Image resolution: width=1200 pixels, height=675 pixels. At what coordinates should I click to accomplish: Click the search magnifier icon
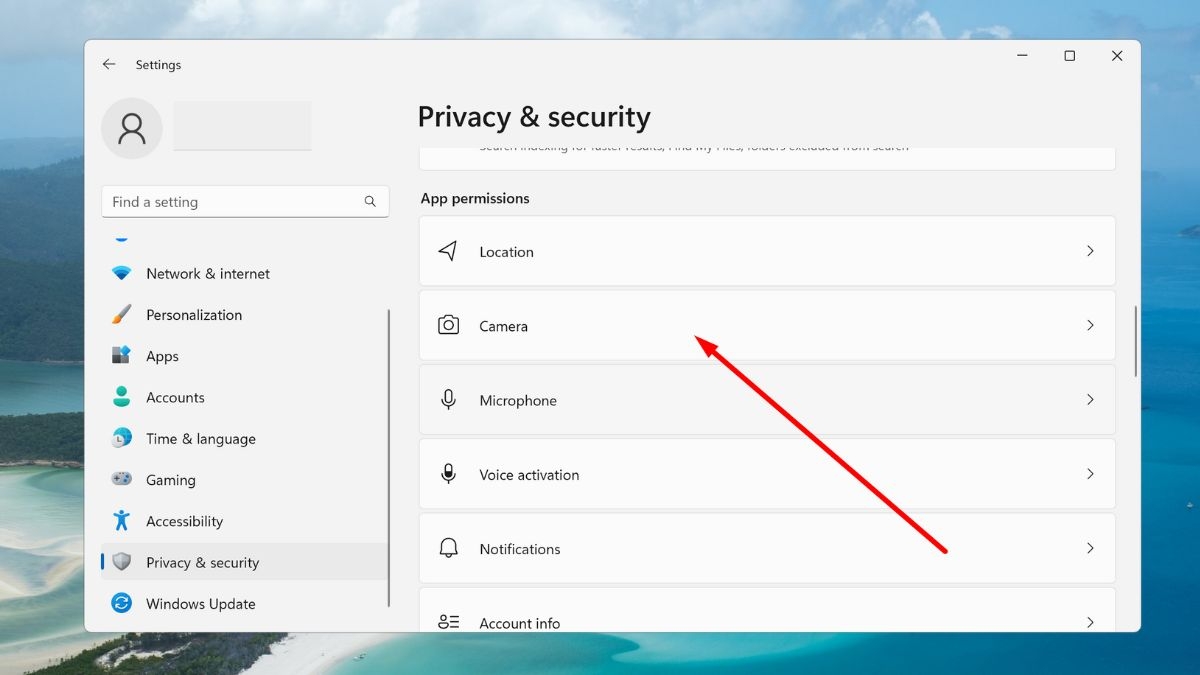(x=370, y=202)
